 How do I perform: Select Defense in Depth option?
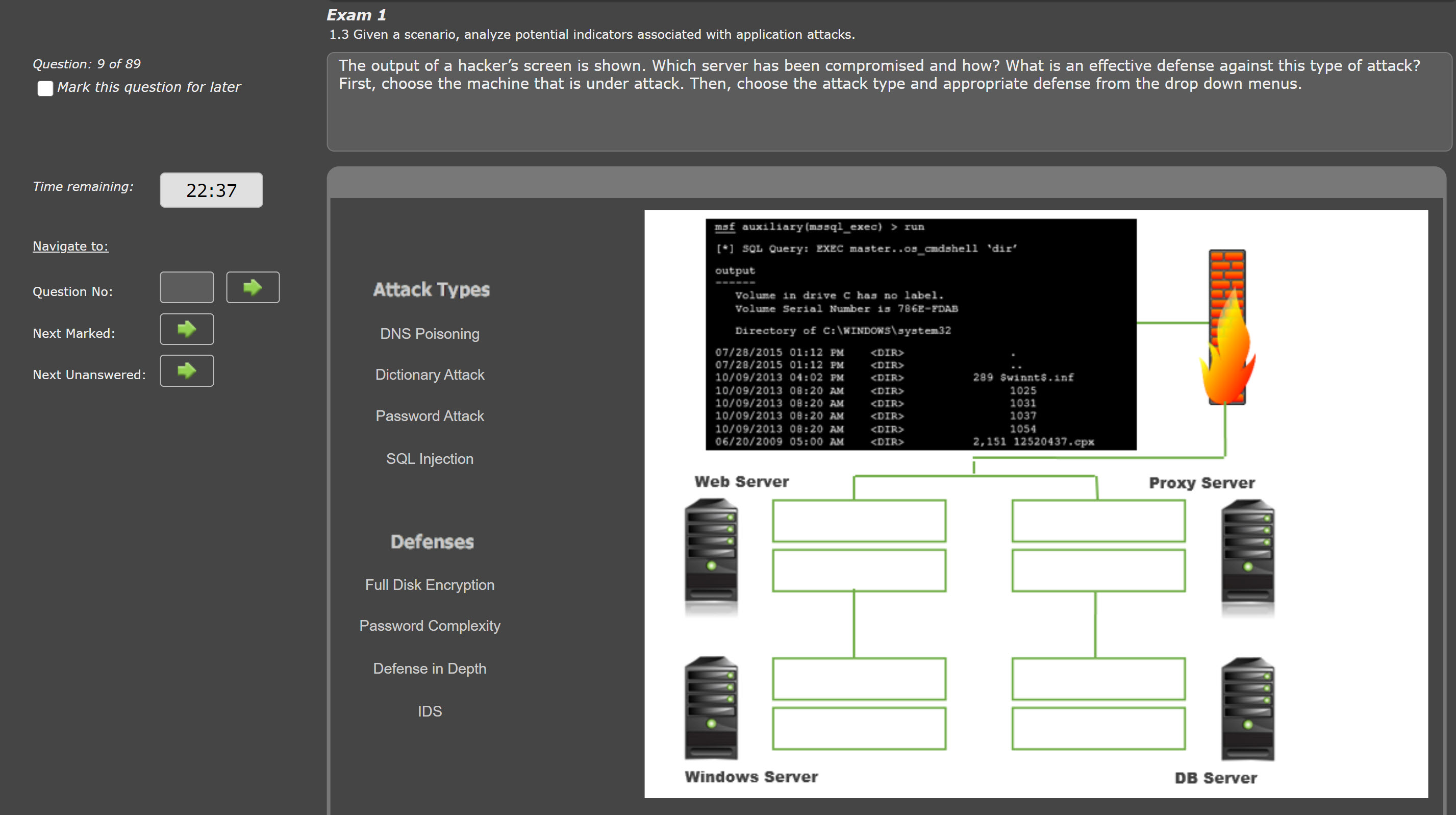pyautogui.click(x=430, y=669)
